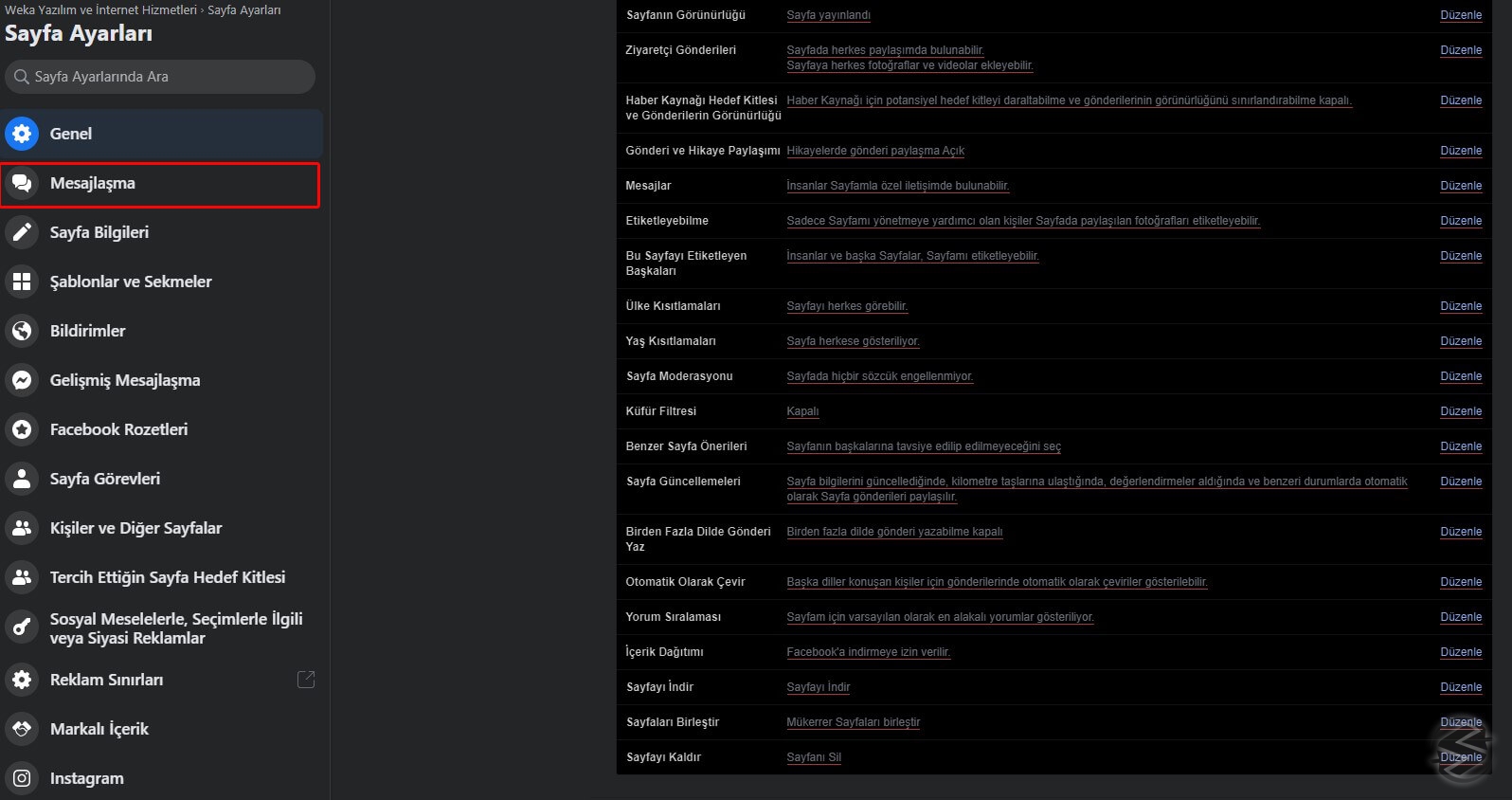1512x800 pixels.
Task: Click Düzenle for Yaş Kısıtlamaları row
Action: [1460, 341]
